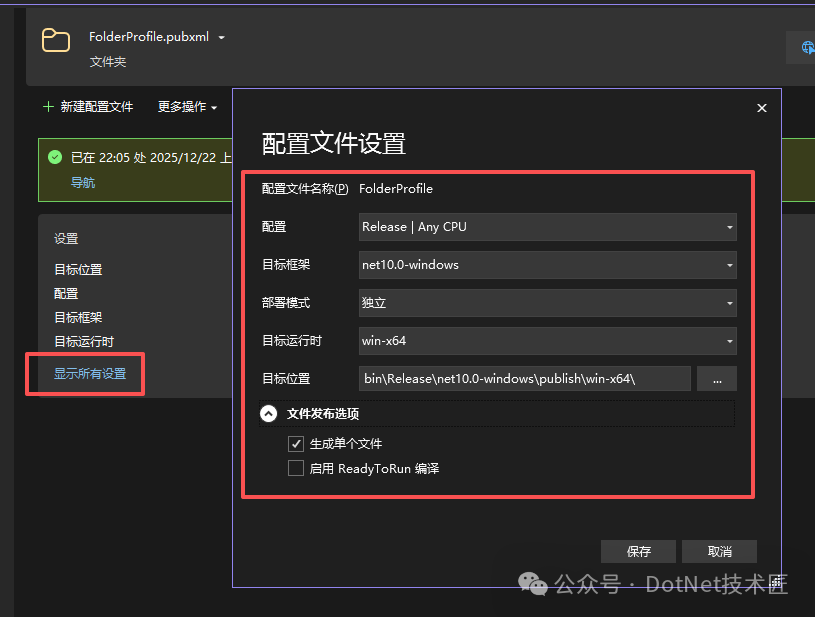
Task: Open the 目标运行时 dropdown showing win-x64
Action: tap(547, 340)
